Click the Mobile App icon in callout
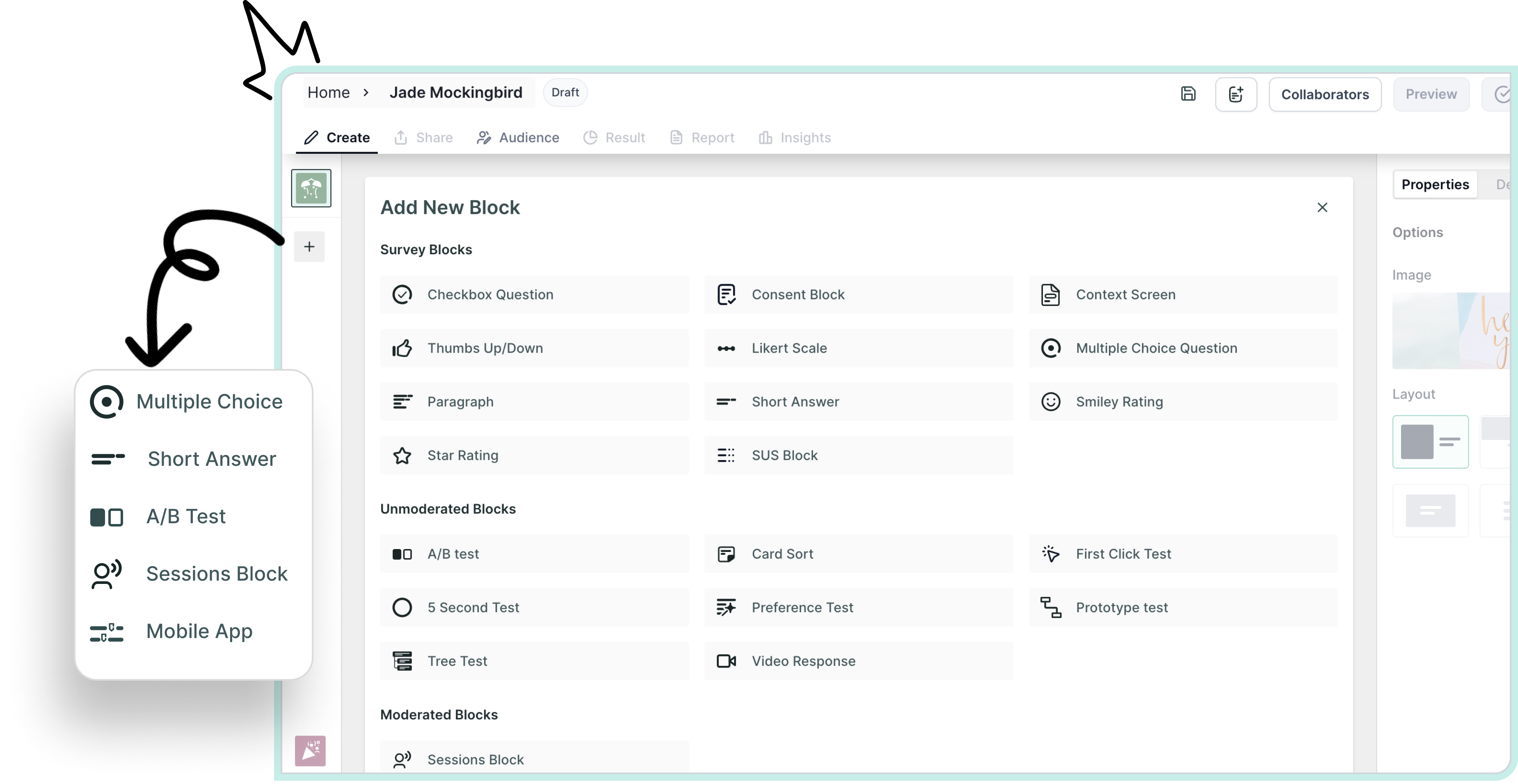This screenshot has height=784, width=1518. pyautogui.click(x=107, y=633)
